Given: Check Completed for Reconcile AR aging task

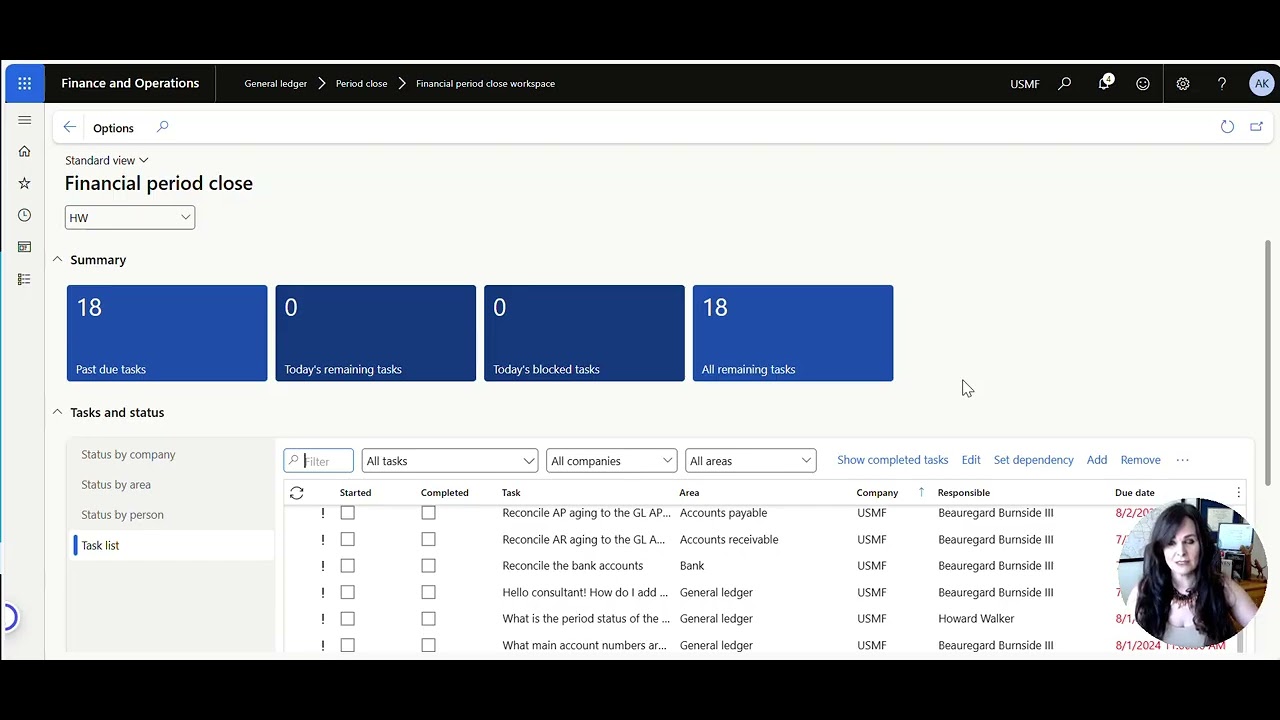Looking at the screenshot, I should pos(428,539).
